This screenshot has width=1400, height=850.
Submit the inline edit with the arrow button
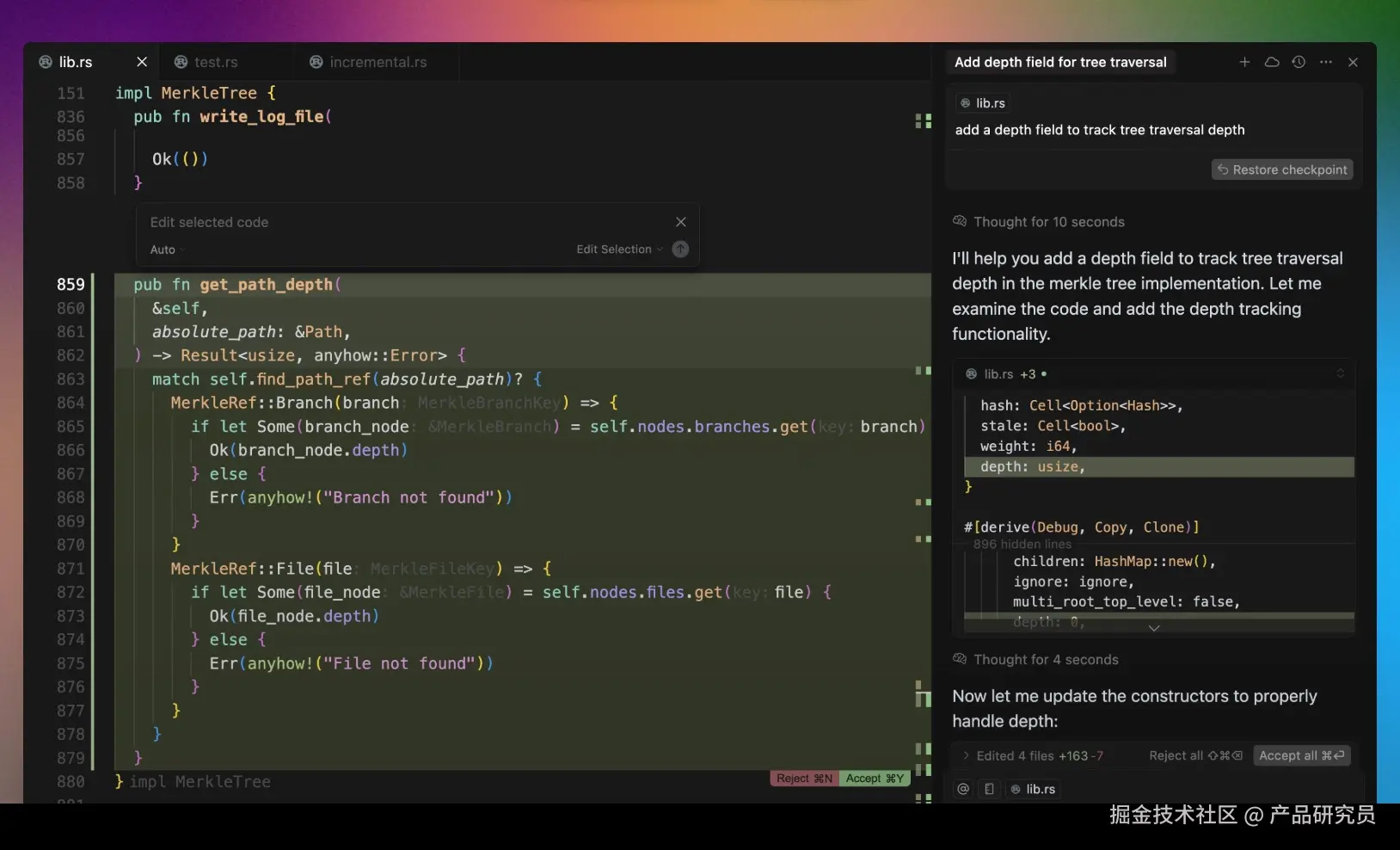680,249
